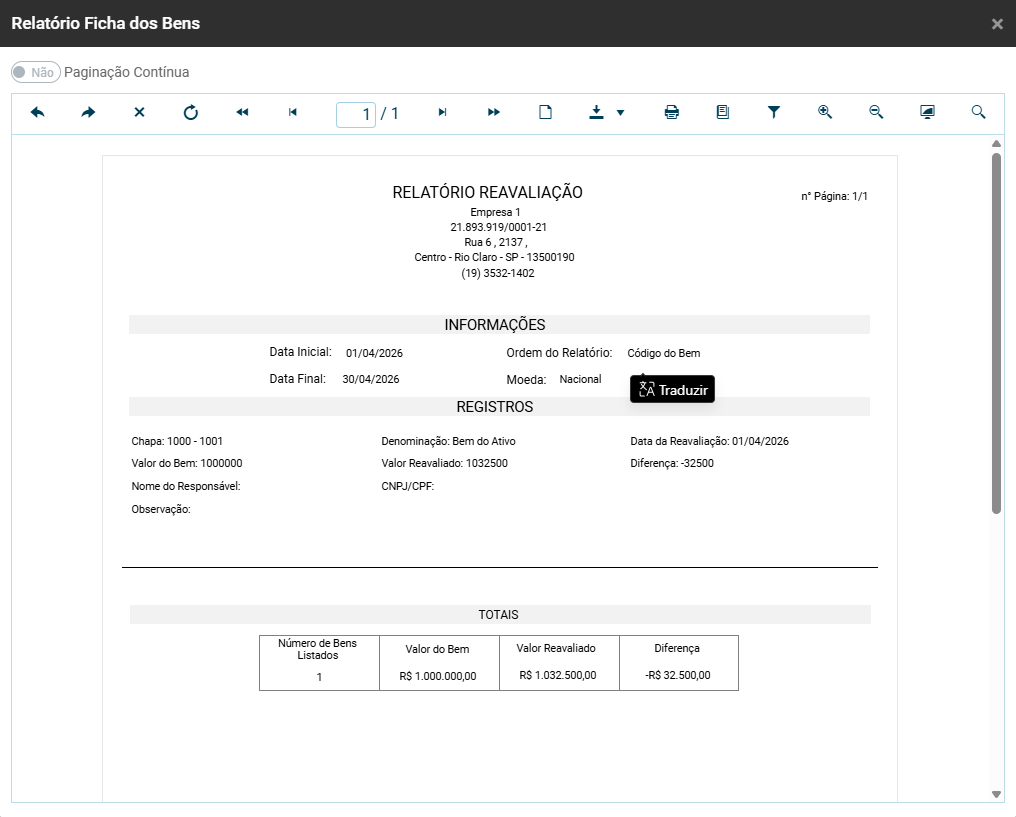Click the page number input field
This screenshot has width=1016, height=817.
(x=356, y=114)
